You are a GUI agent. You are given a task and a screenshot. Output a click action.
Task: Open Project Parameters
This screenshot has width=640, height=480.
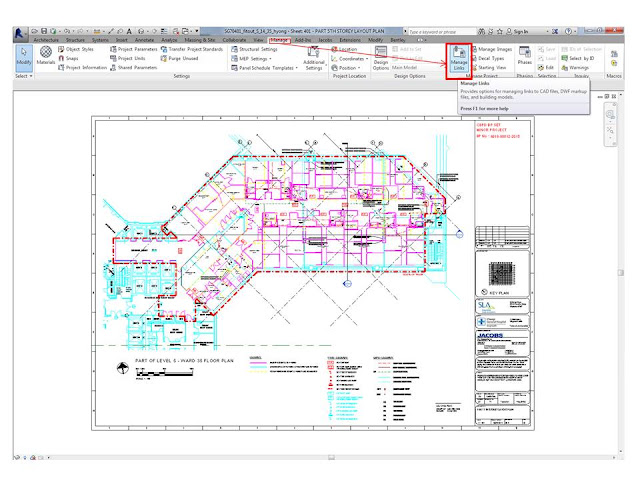tap(133, 49)
